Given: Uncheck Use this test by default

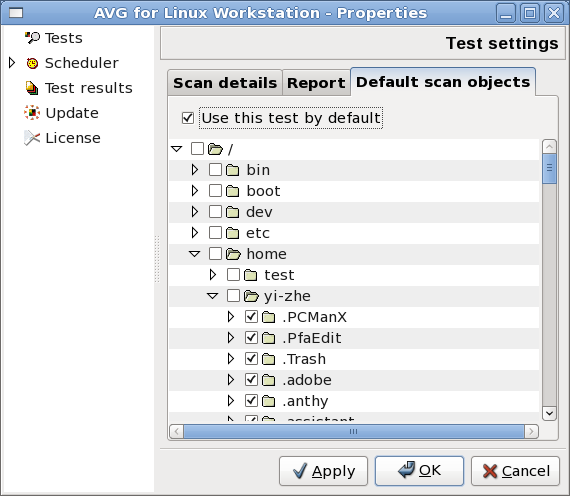Looking at the screenshot, I should pyautogui.click(x=188, y=118).
